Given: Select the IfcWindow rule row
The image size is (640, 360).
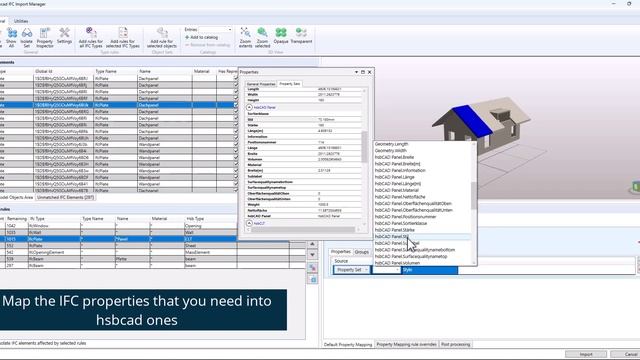Looking at the screenshot, I should pyautogui.click(x=118, y=226).
